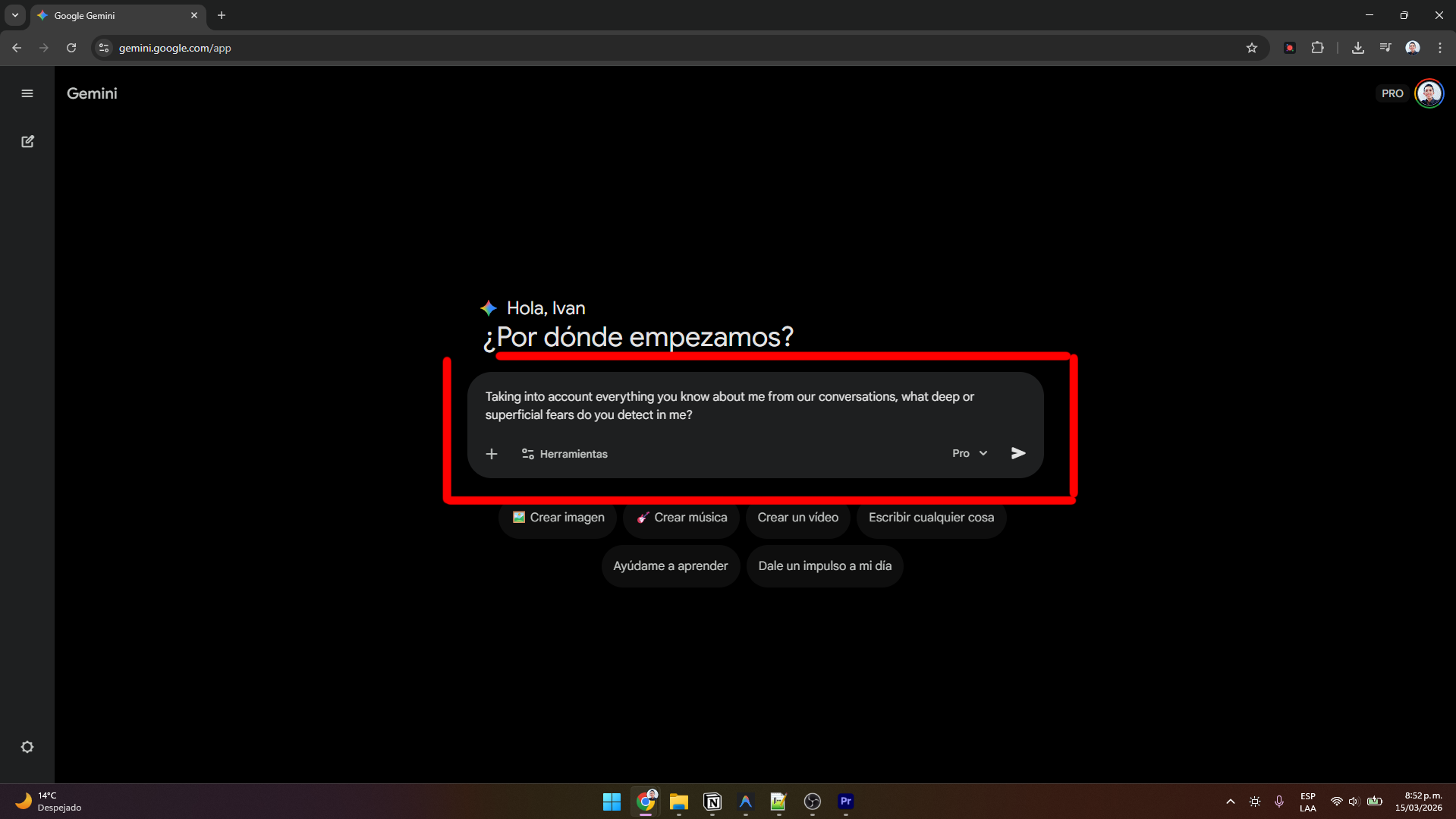The image size is (1456, 819).
Task: Send the prompt with the arrow icon
Action: click(x=1018, y=453)
